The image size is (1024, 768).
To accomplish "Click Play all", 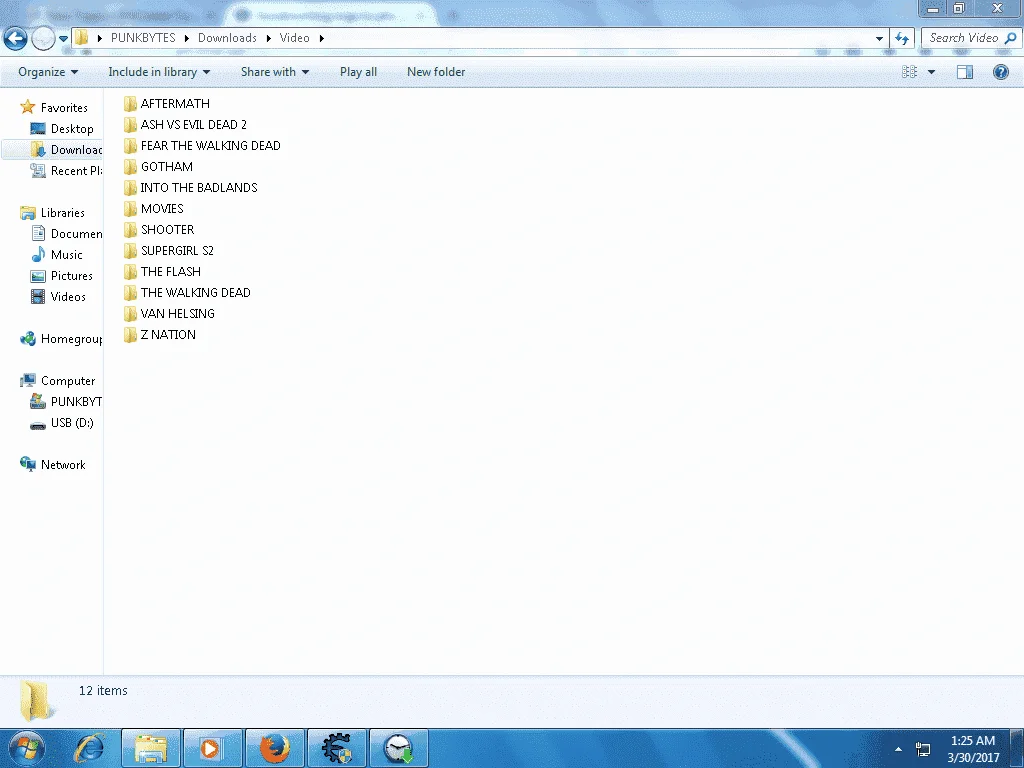I will click(358, 72).
